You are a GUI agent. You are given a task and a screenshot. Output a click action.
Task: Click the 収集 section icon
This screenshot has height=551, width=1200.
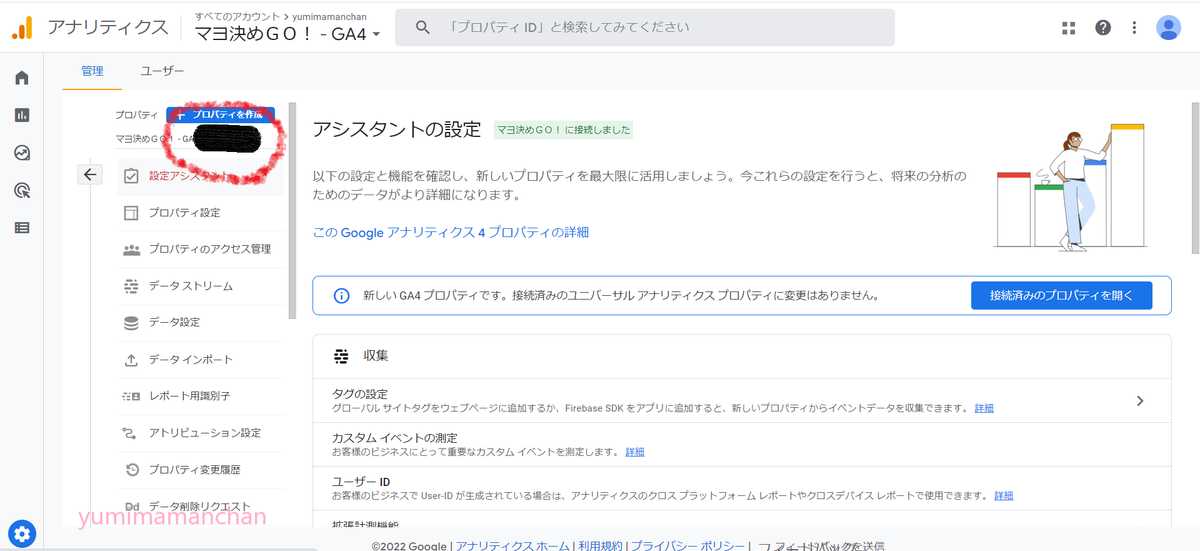tap(342, 356)
